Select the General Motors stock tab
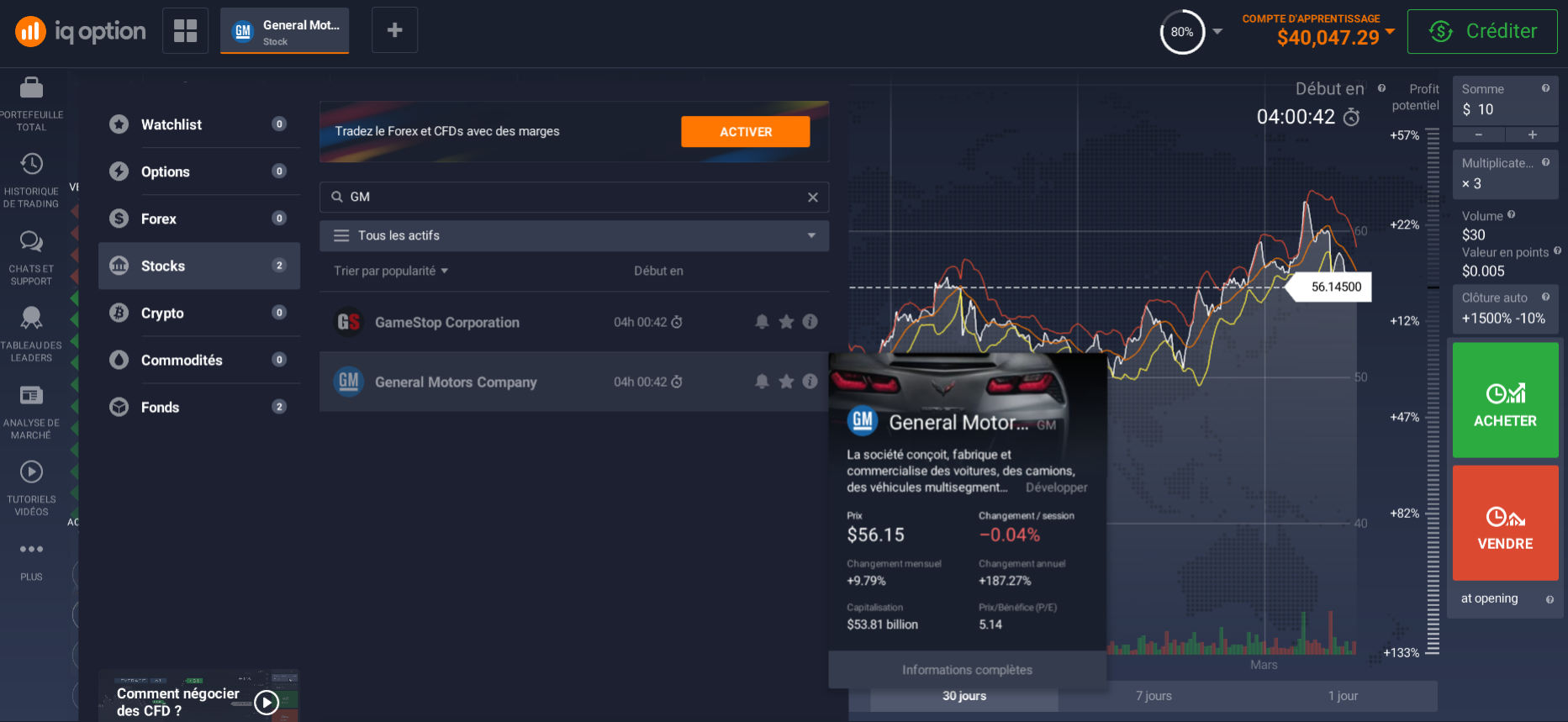 pyautogui.click(x=285, y=31)
